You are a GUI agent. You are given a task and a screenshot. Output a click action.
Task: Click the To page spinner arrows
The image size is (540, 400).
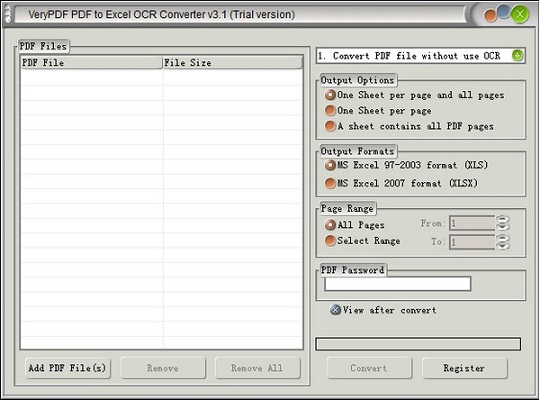point(503,242)
